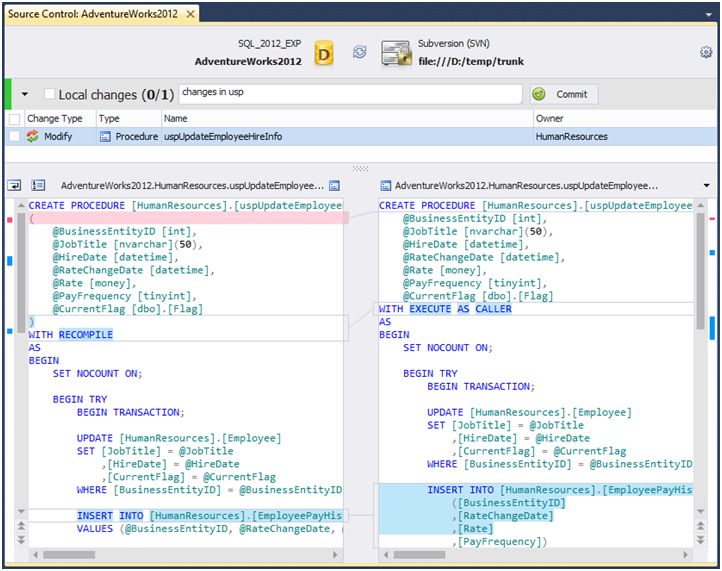Check the Local changes checkbox
The width and height of the screenshot is (722, 571).
(x=49, y=95)
